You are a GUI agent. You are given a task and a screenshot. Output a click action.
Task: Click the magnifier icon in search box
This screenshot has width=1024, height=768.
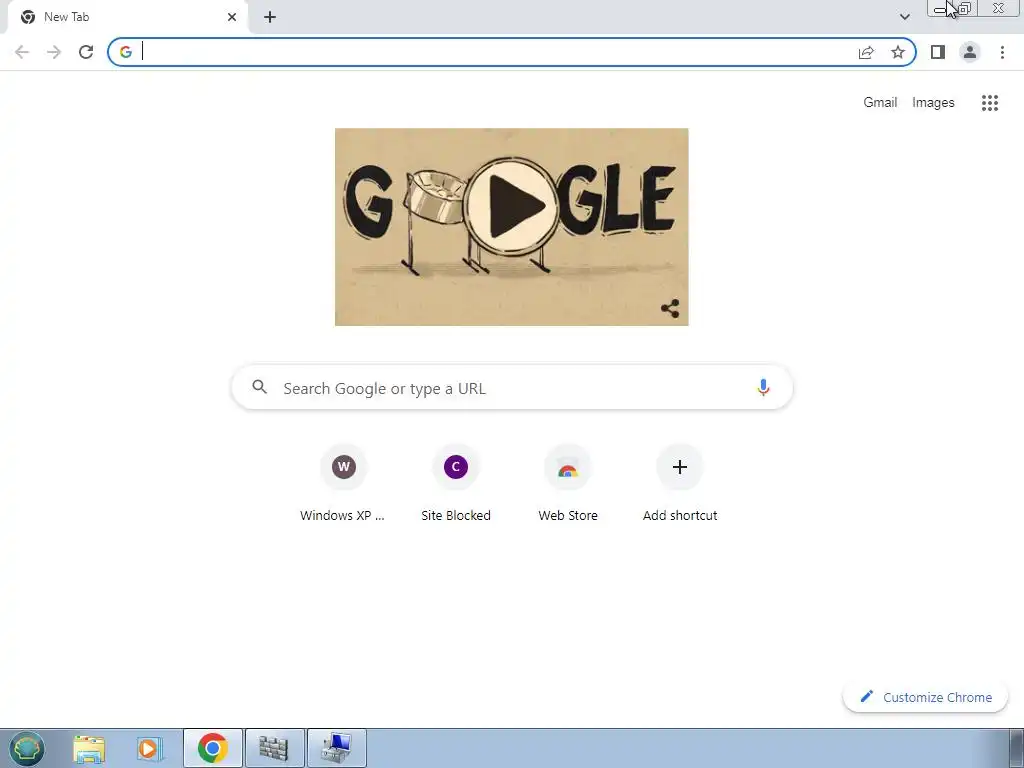tap(260, 387)
